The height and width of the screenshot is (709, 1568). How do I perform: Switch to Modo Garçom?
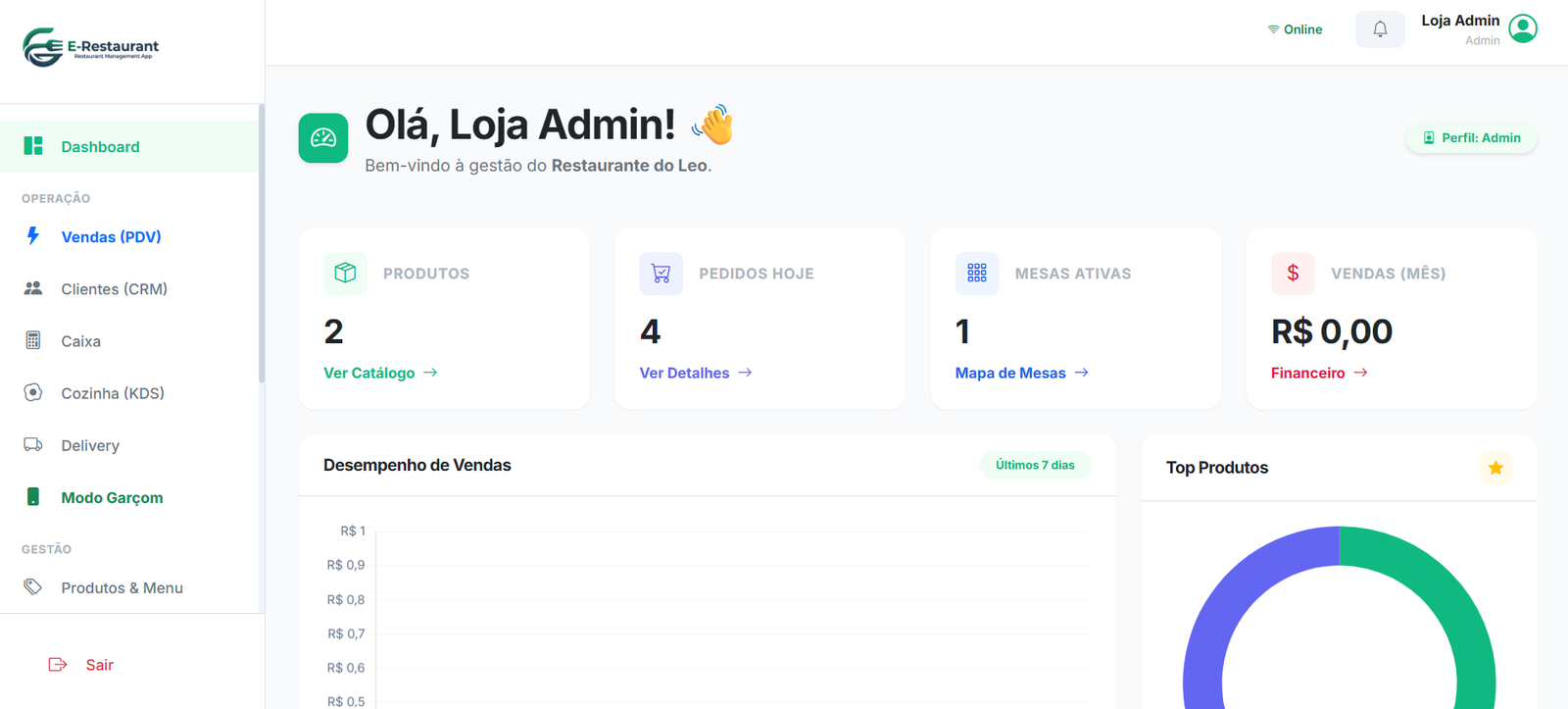129,496
